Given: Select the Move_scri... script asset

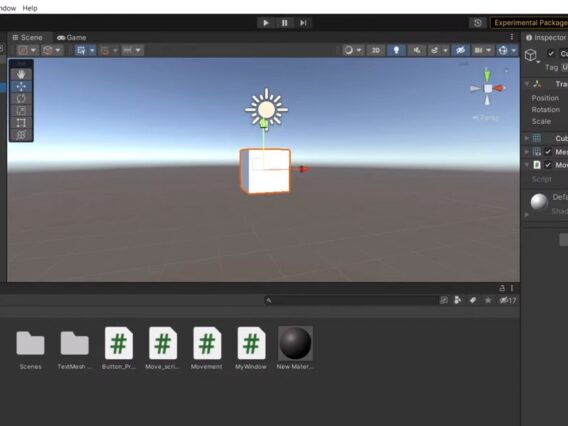Looking at the screenshot, I should (163, 349).
